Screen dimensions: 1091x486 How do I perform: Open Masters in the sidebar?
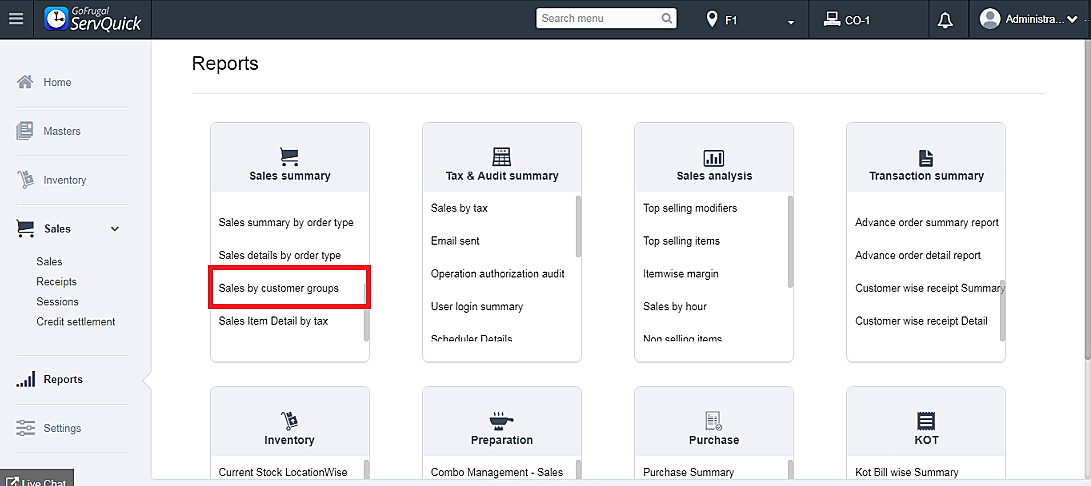coord(61,131)
